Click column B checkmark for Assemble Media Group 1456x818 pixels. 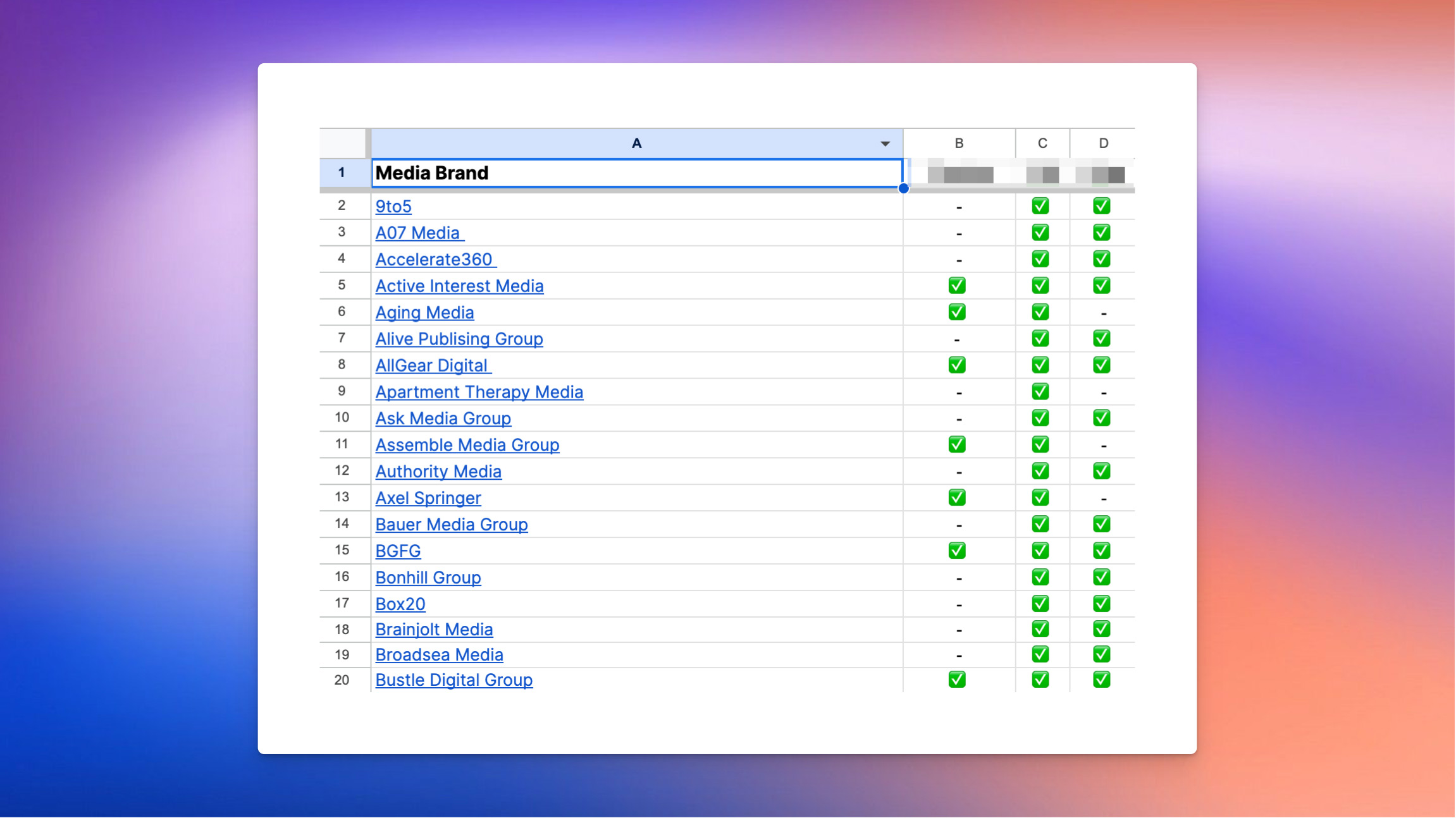click(x=957, y=445)
